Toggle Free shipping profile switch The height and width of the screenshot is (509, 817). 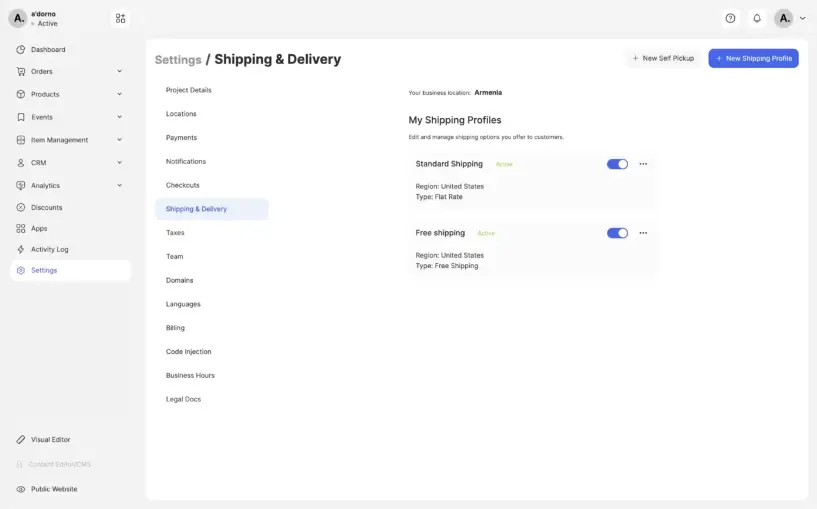tap(617, 233)
